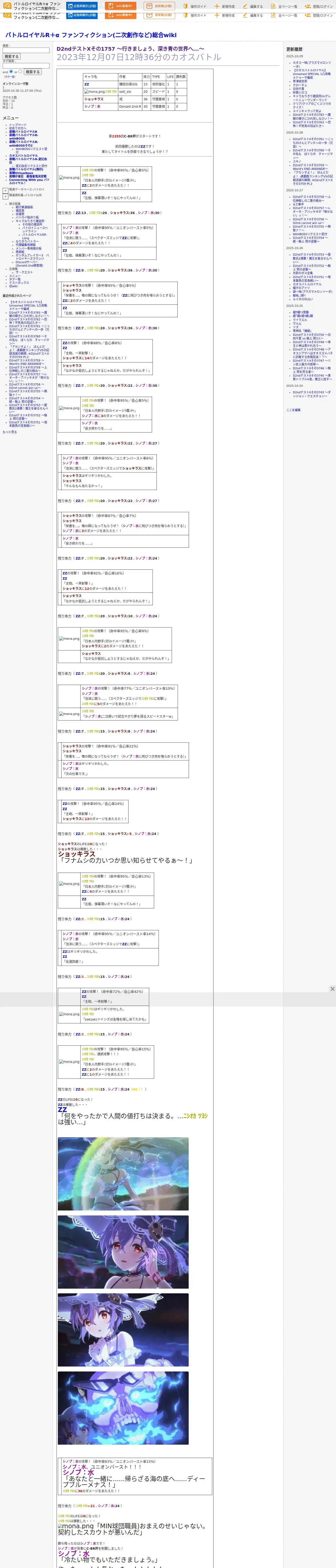Click the image with the blue flaming skull
The image size is (336, 1568).
[x=123, y=1408]
